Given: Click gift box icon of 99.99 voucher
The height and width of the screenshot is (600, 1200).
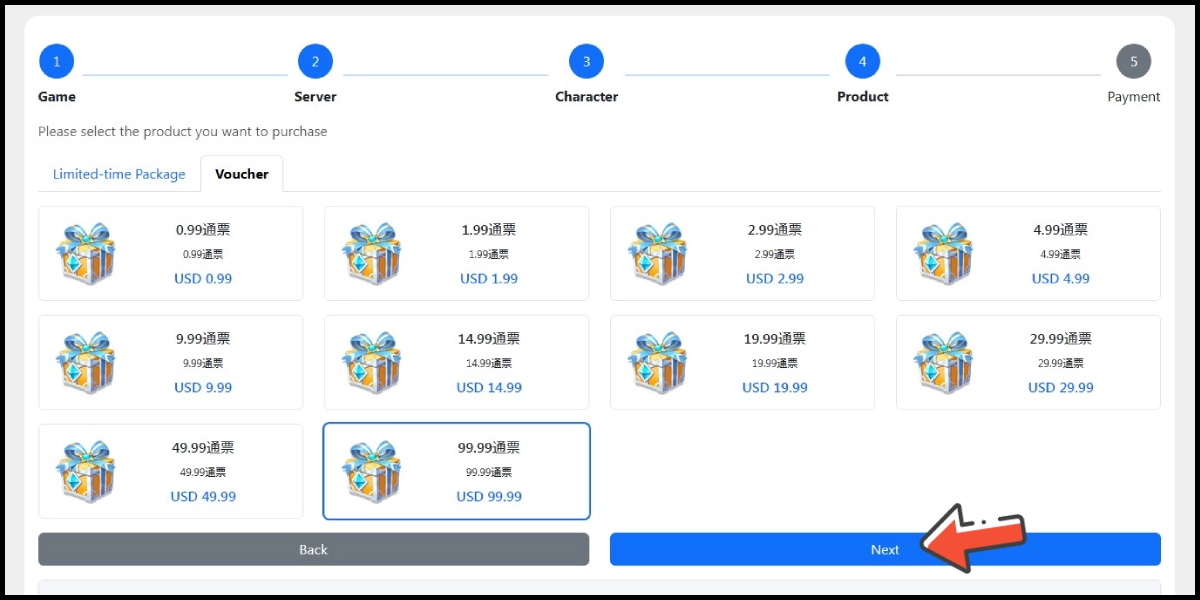Looking at the screenshot, I should point(372,472).
